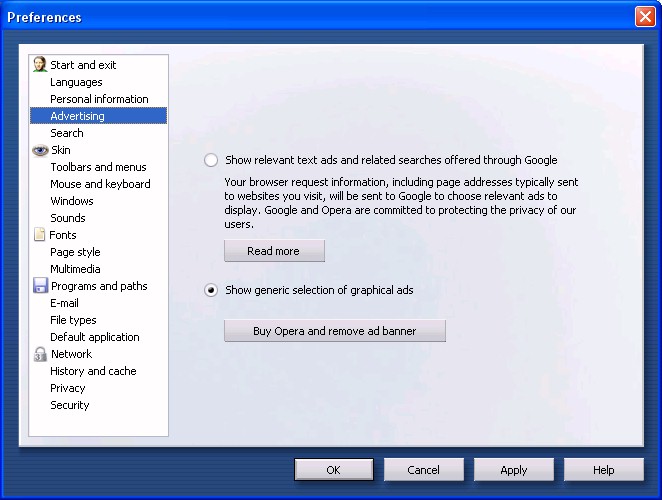The image size is (662, 500).
Task: Go to the Windows preferences page
Action: pyautogui.click(x=72, y=201)
